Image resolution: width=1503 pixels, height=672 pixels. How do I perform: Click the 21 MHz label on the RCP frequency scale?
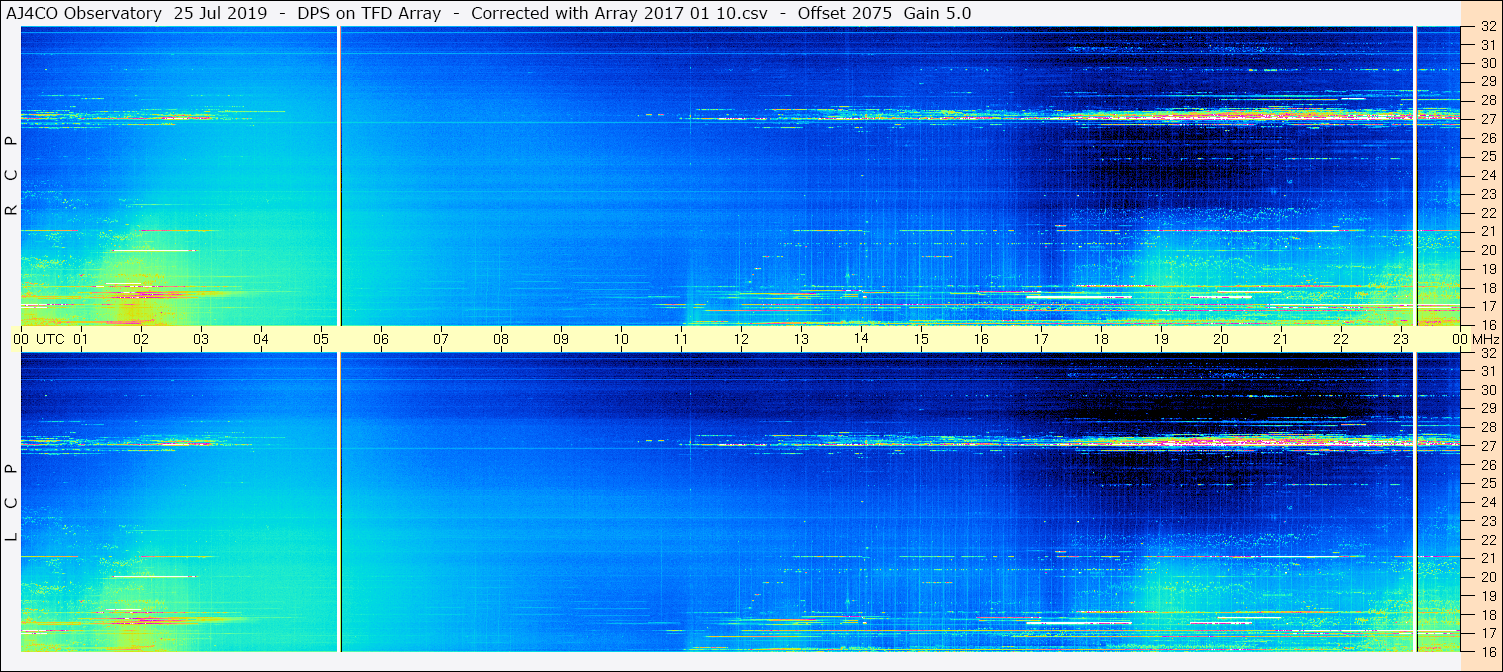[x=1488, y=231]
